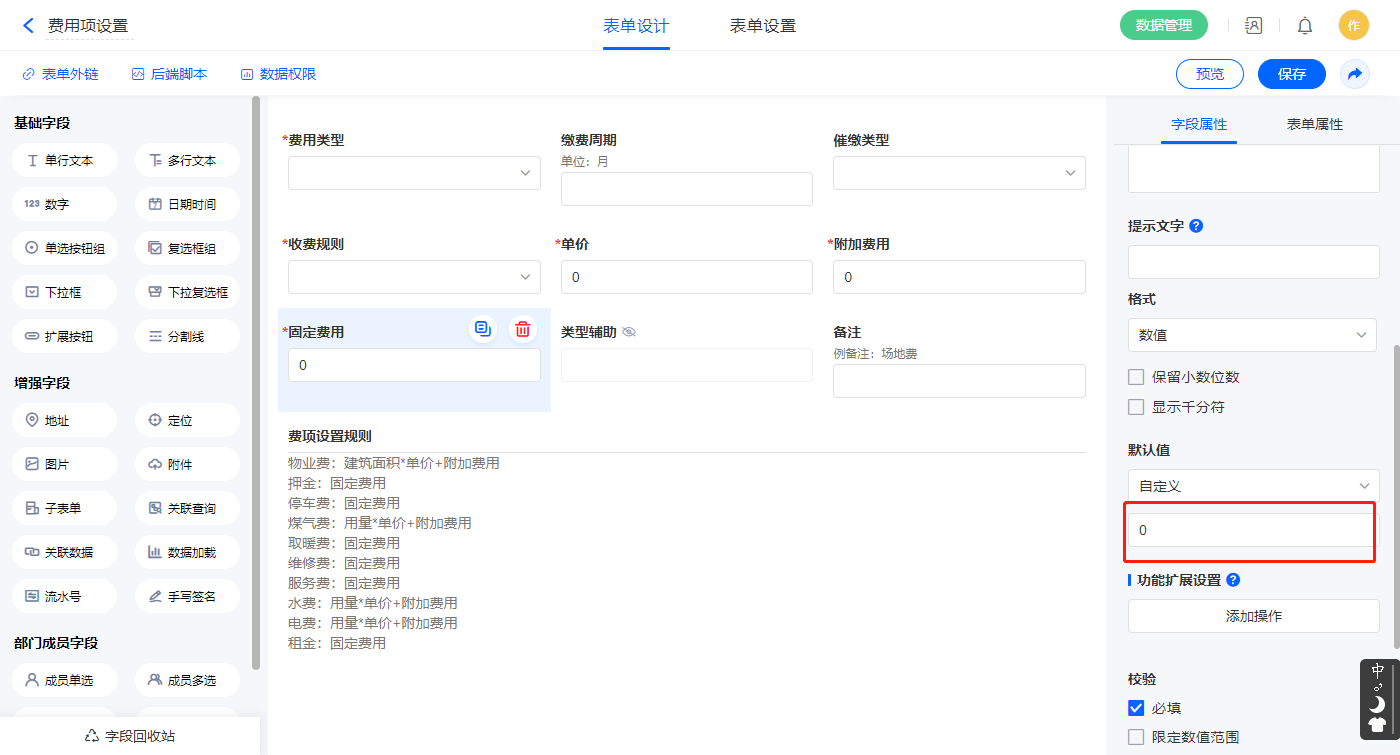The height and width of the screenshot is (755, 1400).
Task: Delete the 固定费用 field with trash icon
Action: pyautogui.click(x=522, y=329)
